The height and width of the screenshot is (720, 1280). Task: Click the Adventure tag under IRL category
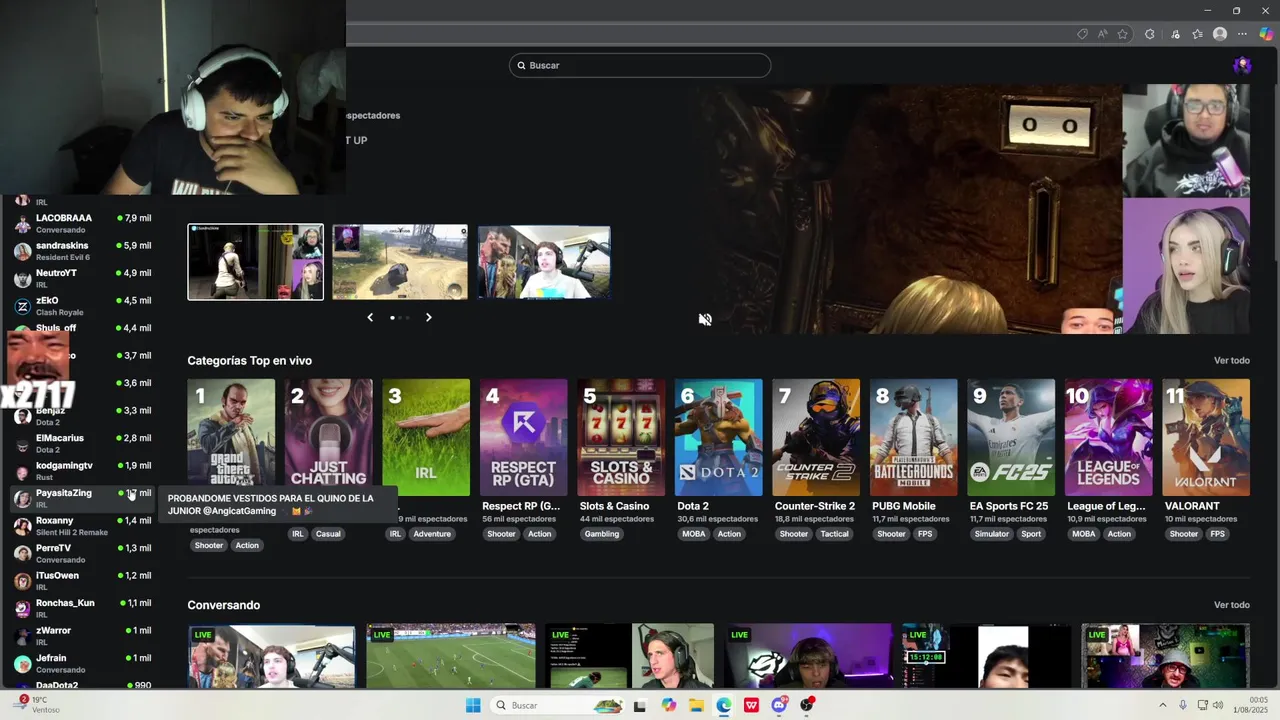tap(432, 534)
